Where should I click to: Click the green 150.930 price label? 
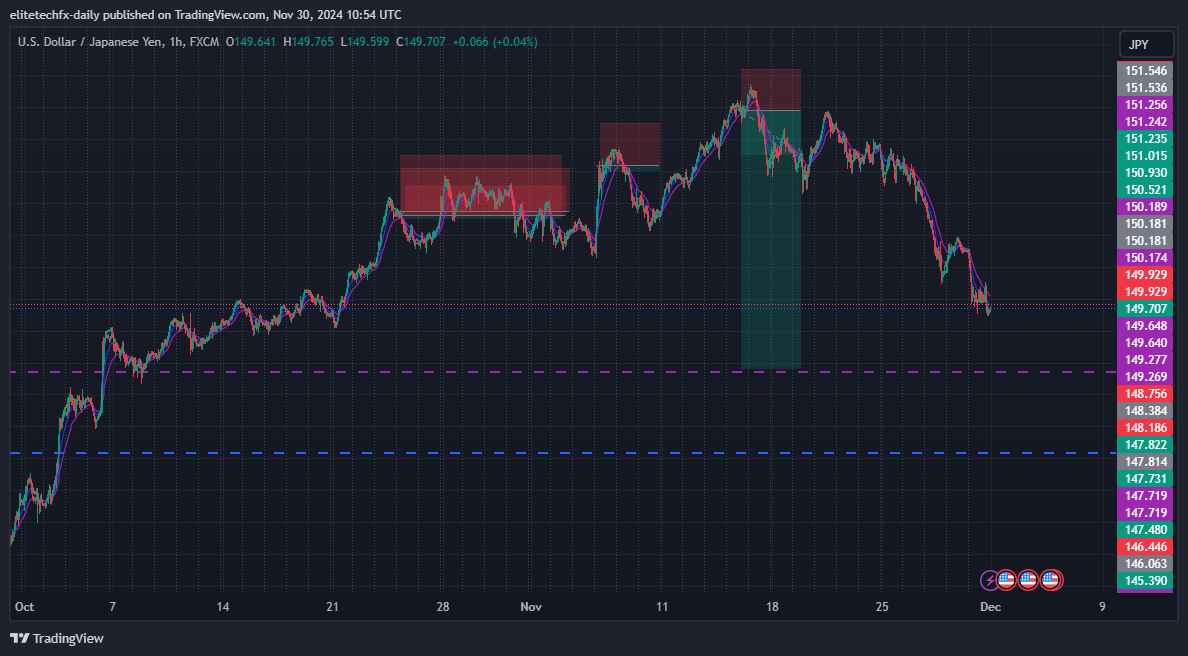tap(1145, 173)
